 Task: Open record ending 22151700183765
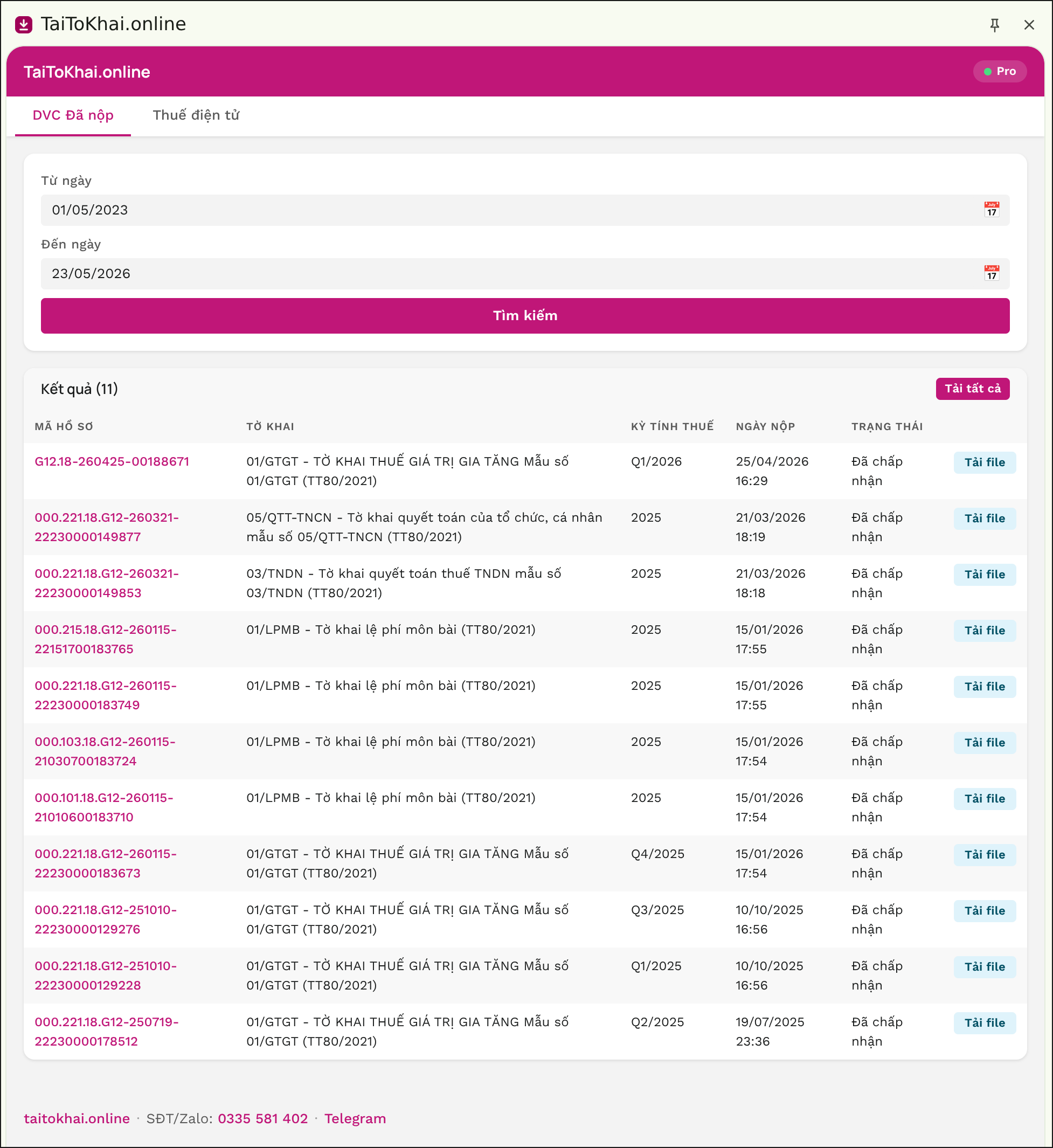(x=106, y=639)
